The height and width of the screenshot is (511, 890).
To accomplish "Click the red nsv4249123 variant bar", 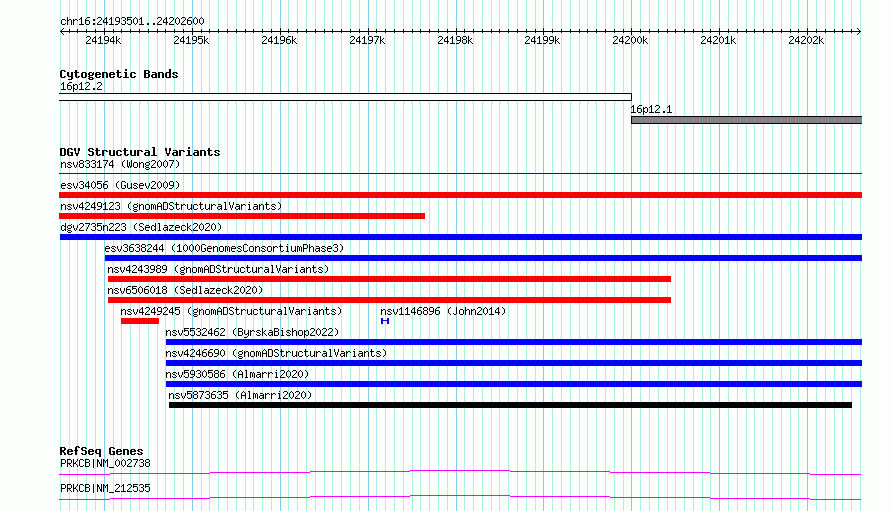I will click(242, 216).
